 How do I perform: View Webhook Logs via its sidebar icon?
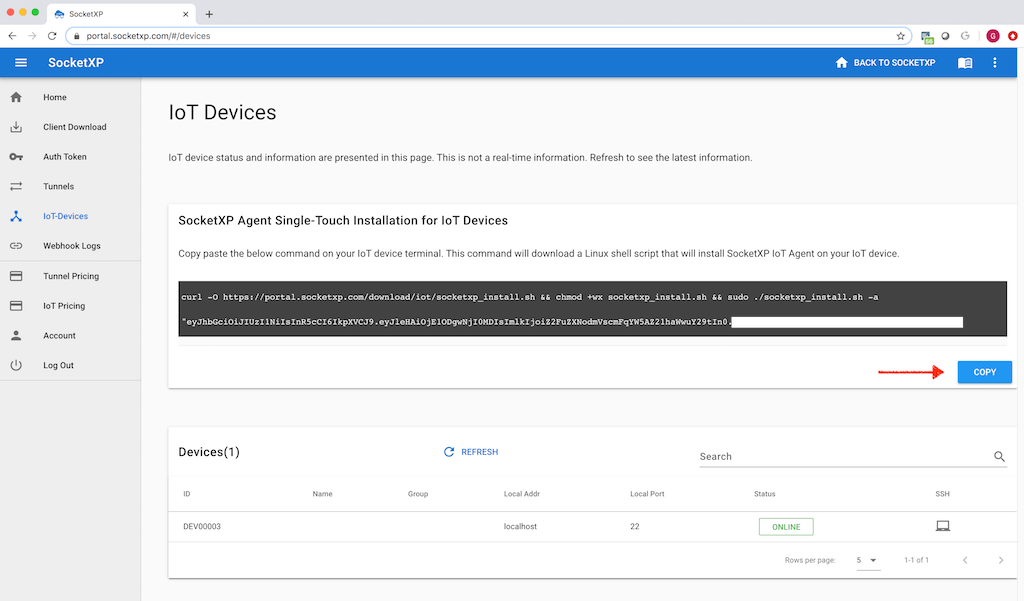17,245
